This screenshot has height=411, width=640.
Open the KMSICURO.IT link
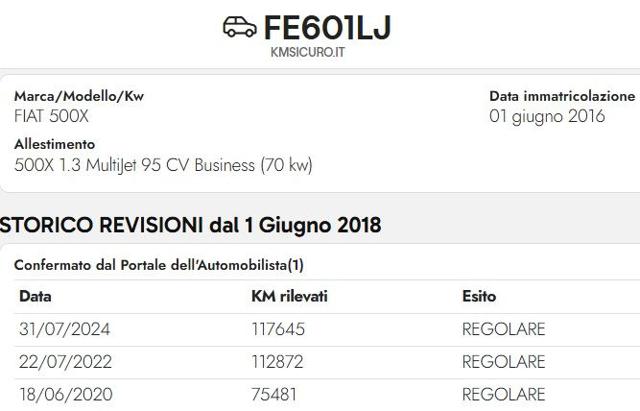pyautogui.click(x=308, y=52)
